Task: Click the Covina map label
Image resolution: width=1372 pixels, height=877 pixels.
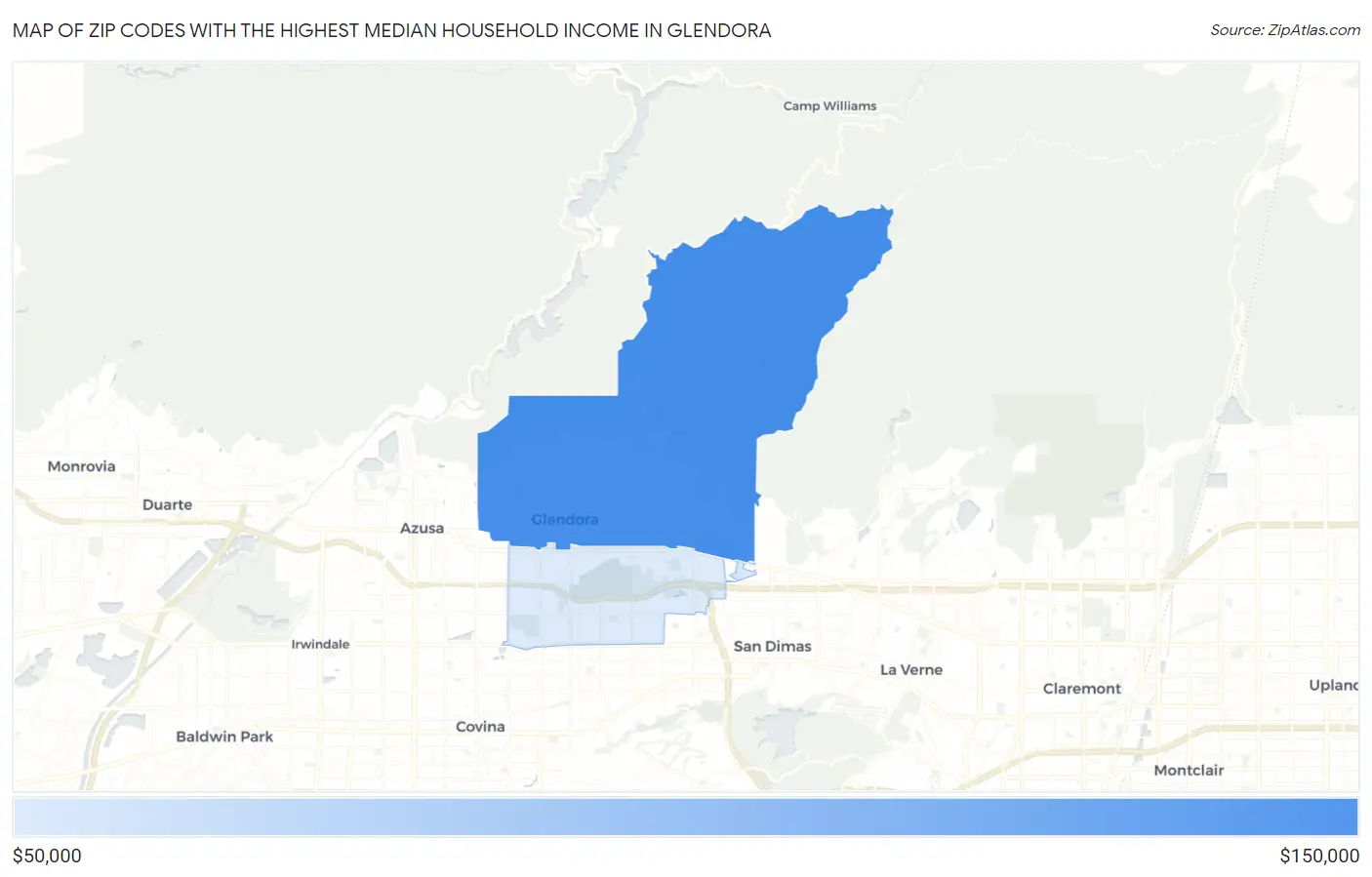Action: tap(480, 726)
